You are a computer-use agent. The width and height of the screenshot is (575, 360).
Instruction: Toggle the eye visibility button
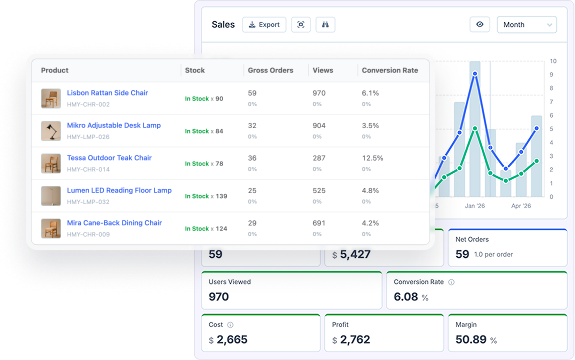[480, 24]
